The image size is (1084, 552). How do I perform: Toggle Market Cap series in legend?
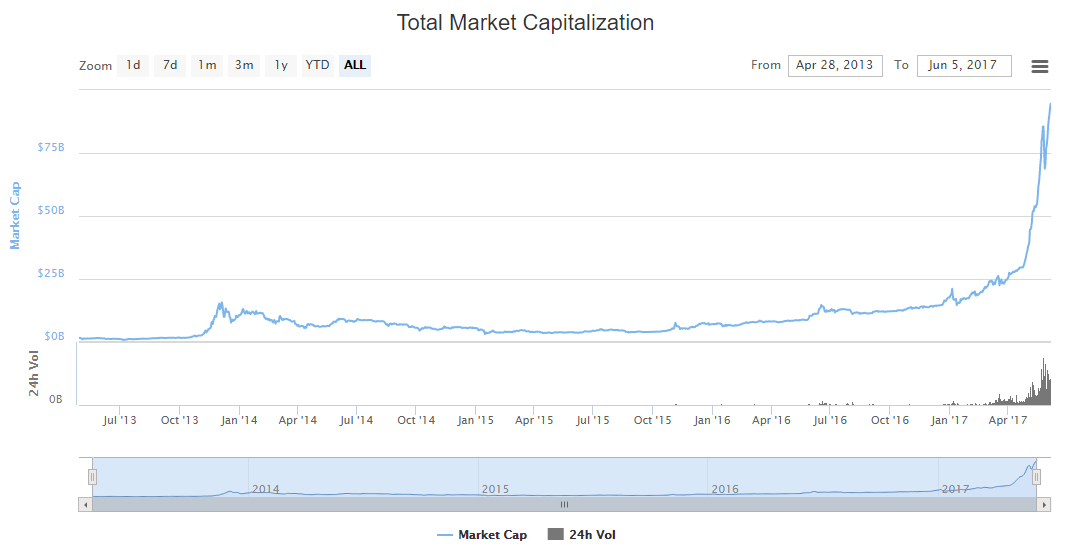coord(482,535)
